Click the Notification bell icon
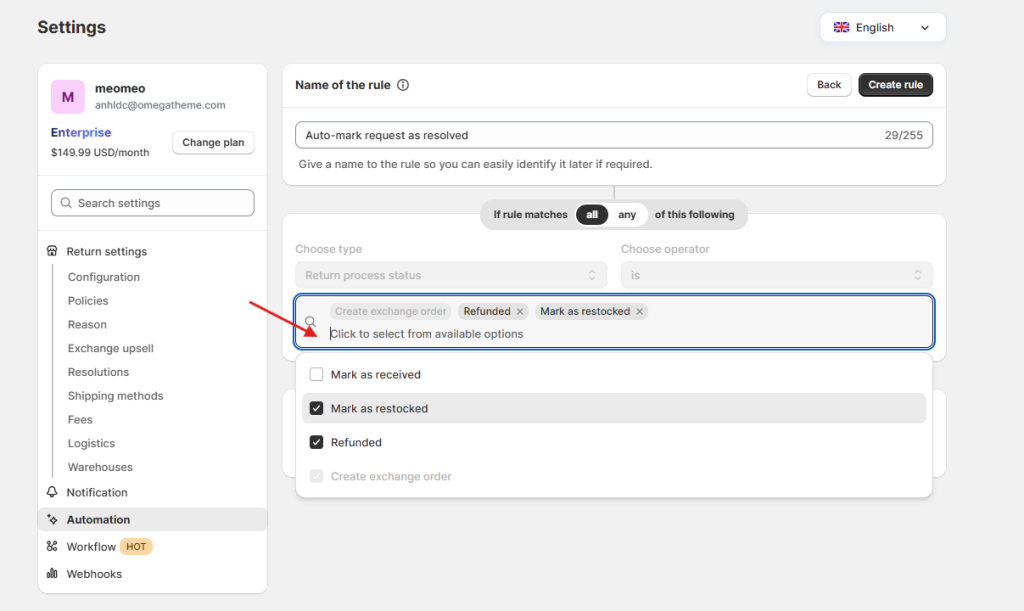 pos(51,492)
